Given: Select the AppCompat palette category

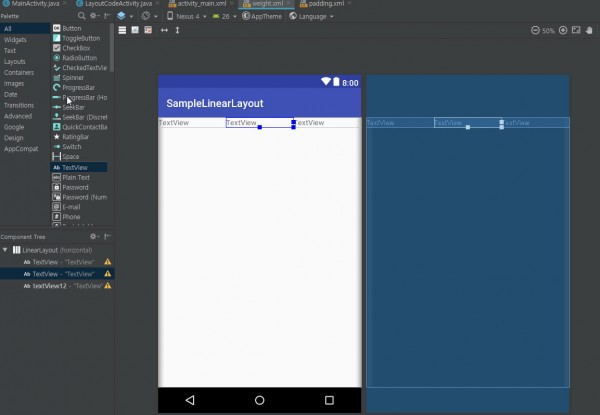Looking at the screenshot, I should tap(25, 149).
